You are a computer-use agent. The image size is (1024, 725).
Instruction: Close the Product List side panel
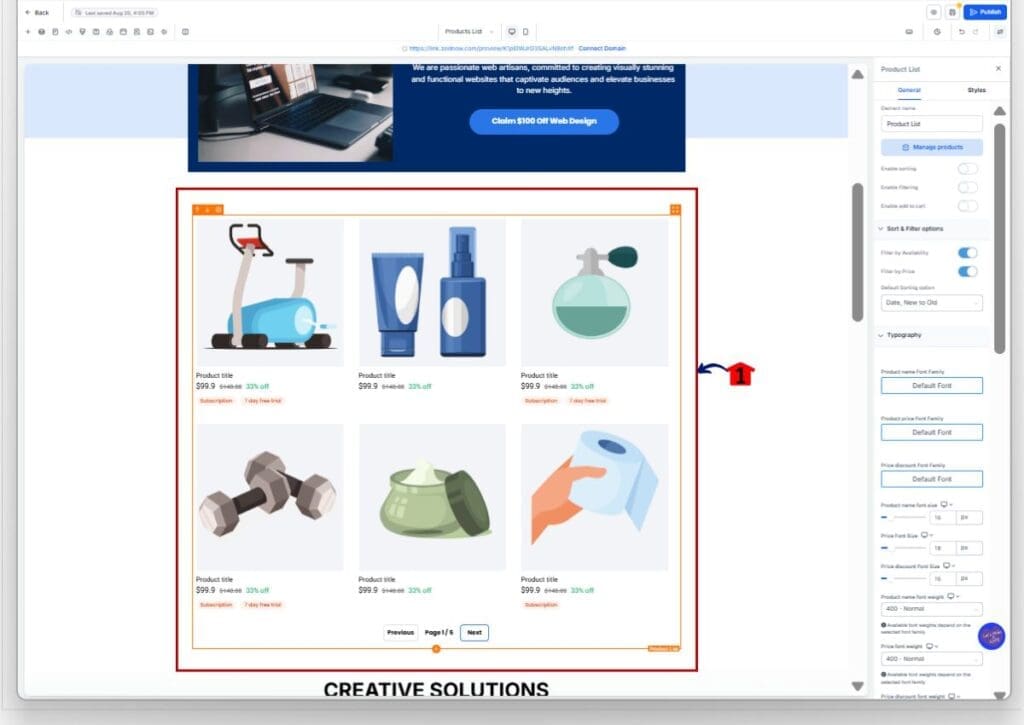point(998,69)
